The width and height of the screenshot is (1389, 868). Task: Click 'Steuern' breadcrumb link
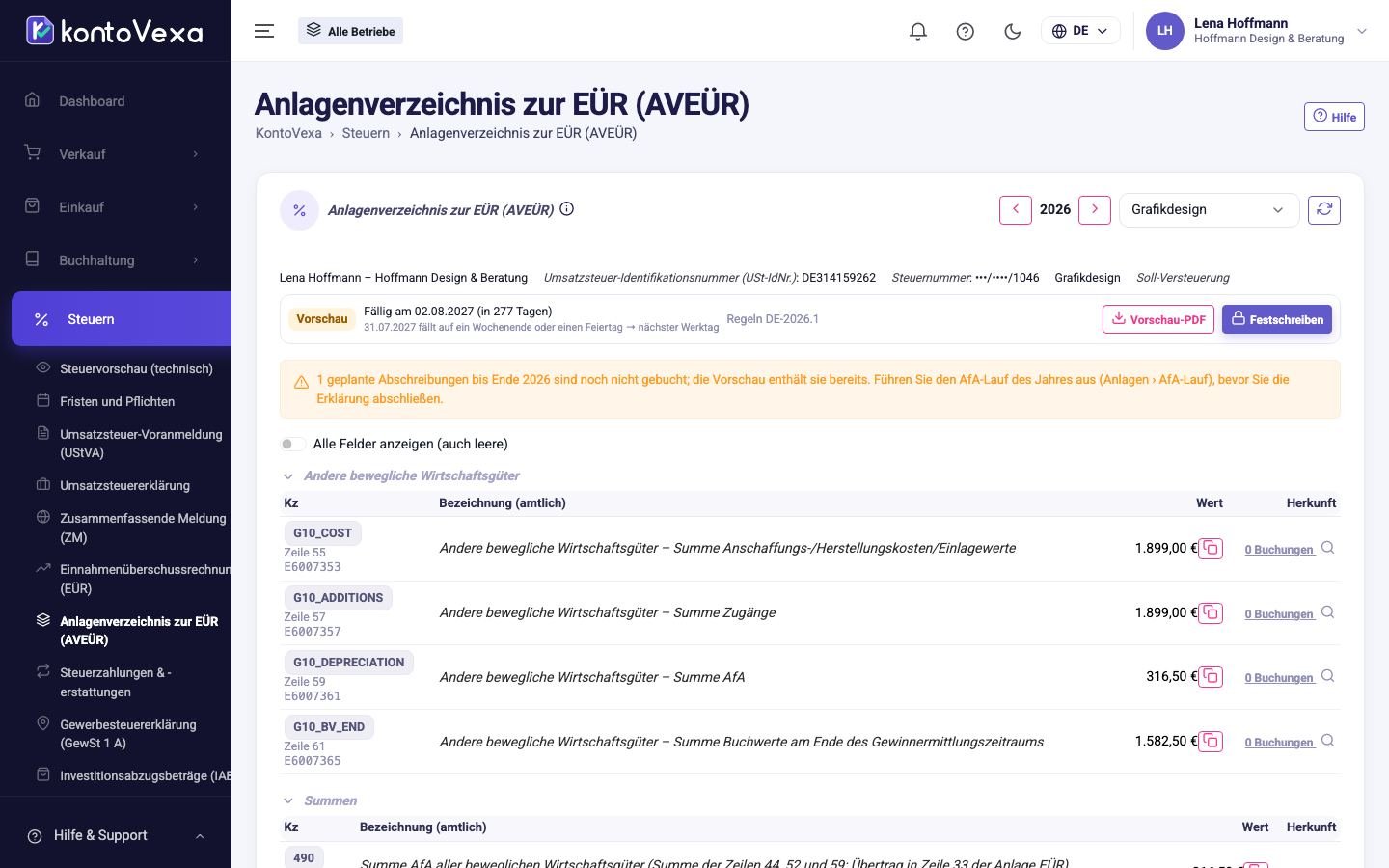coord(366,133)
